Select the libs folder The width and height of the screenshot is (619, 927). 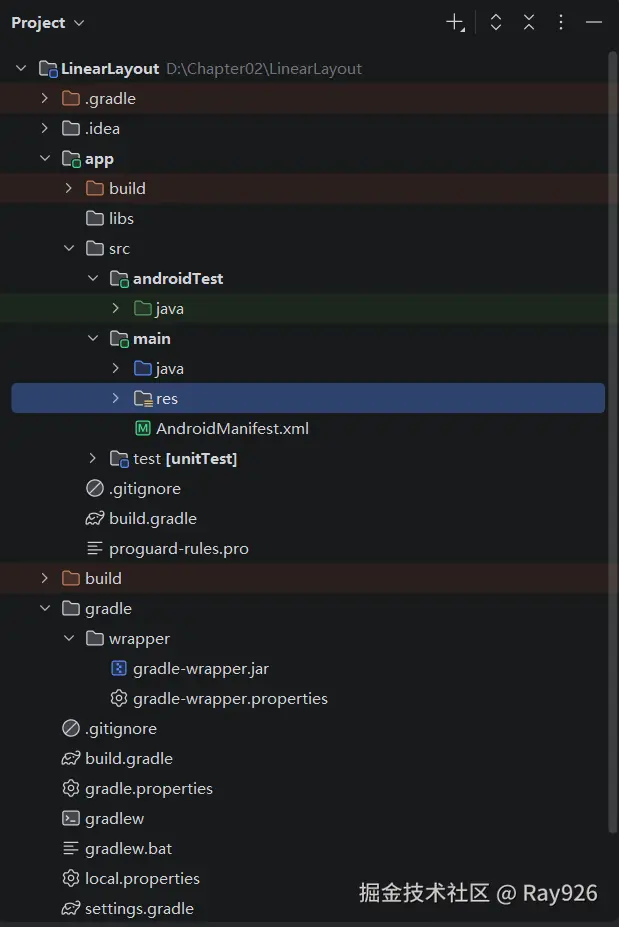coord(121,219)
